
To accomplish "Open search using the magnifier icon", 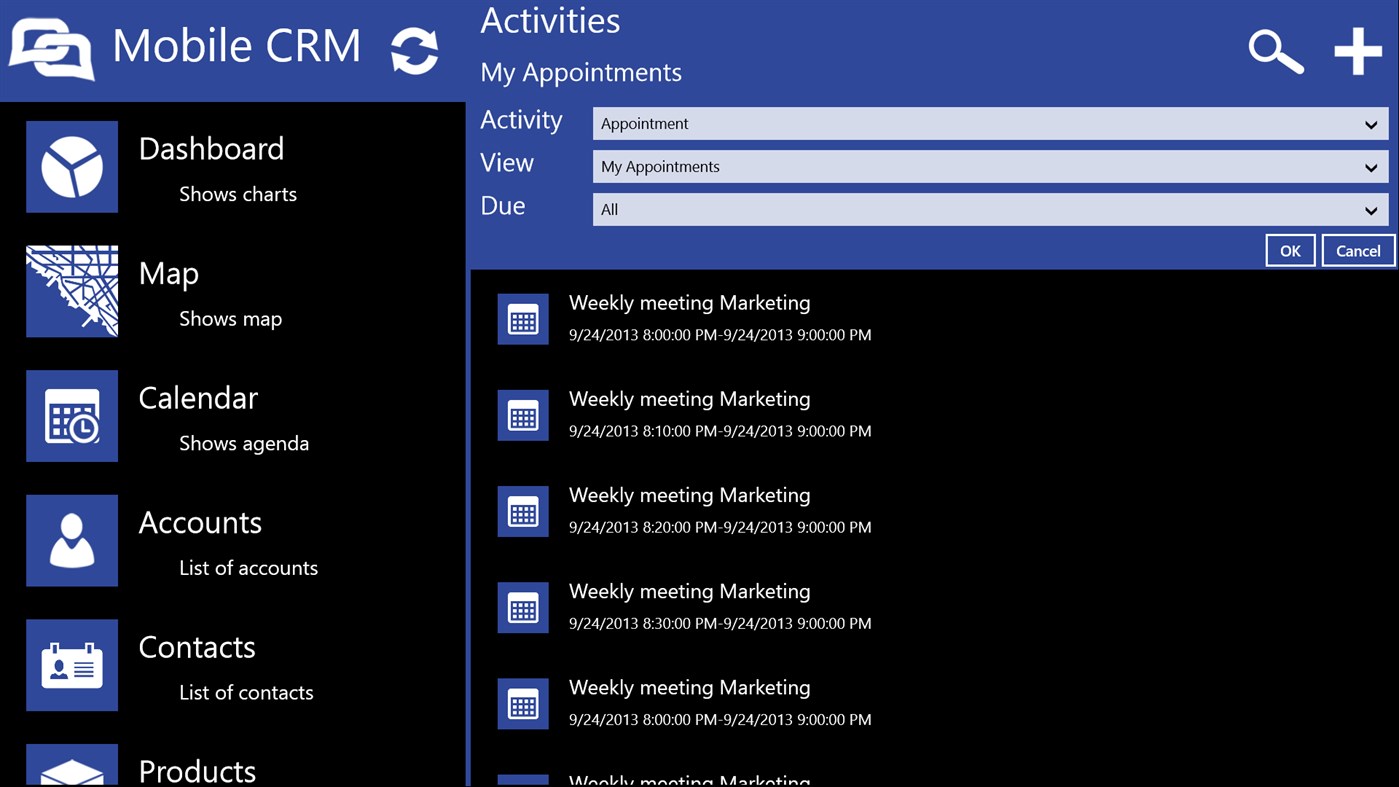I will point(1276,50).
